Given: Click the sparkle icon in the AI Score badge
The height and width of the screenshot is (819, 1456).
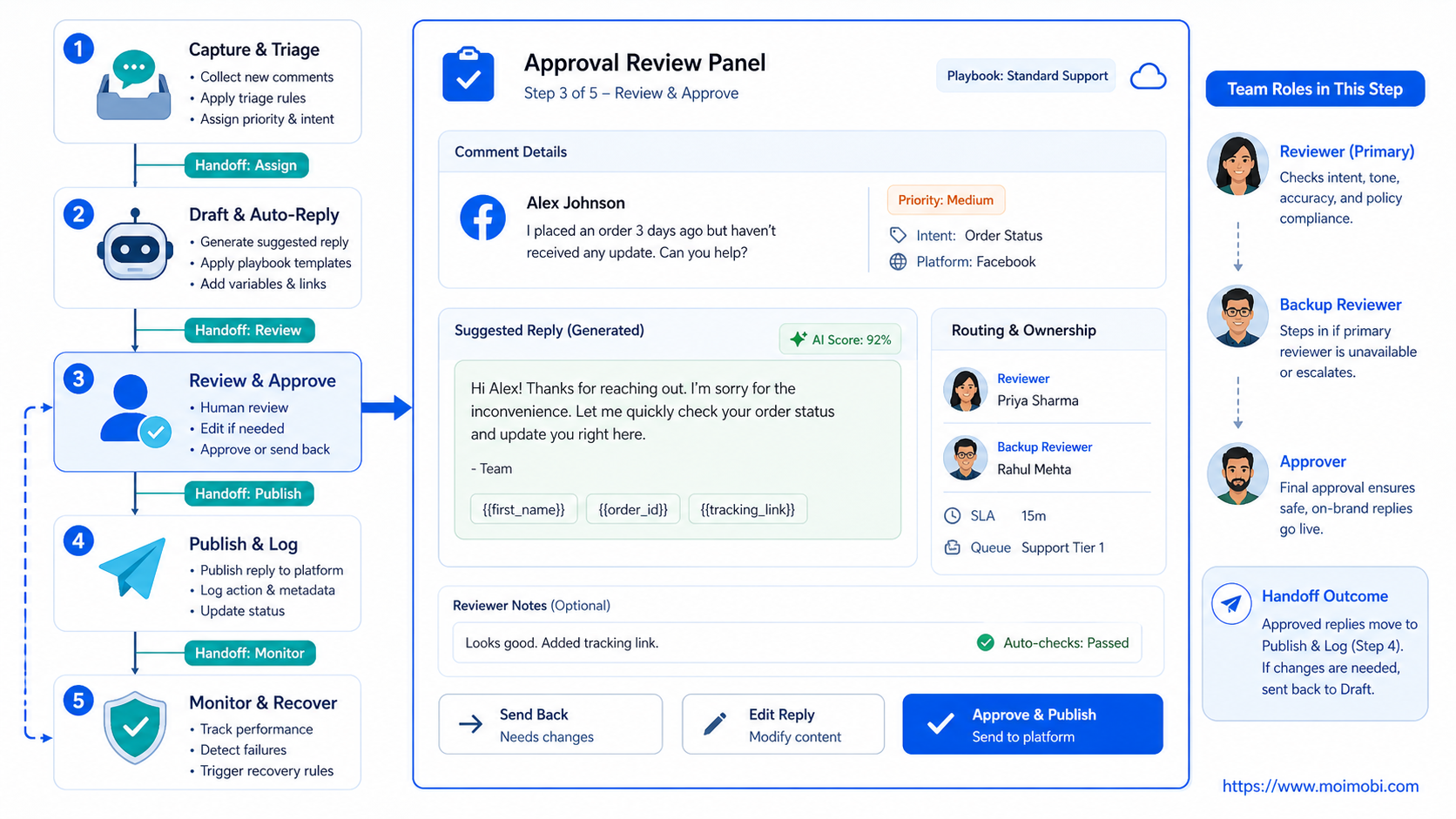Looking at the screenshot, I should [798, 339].
